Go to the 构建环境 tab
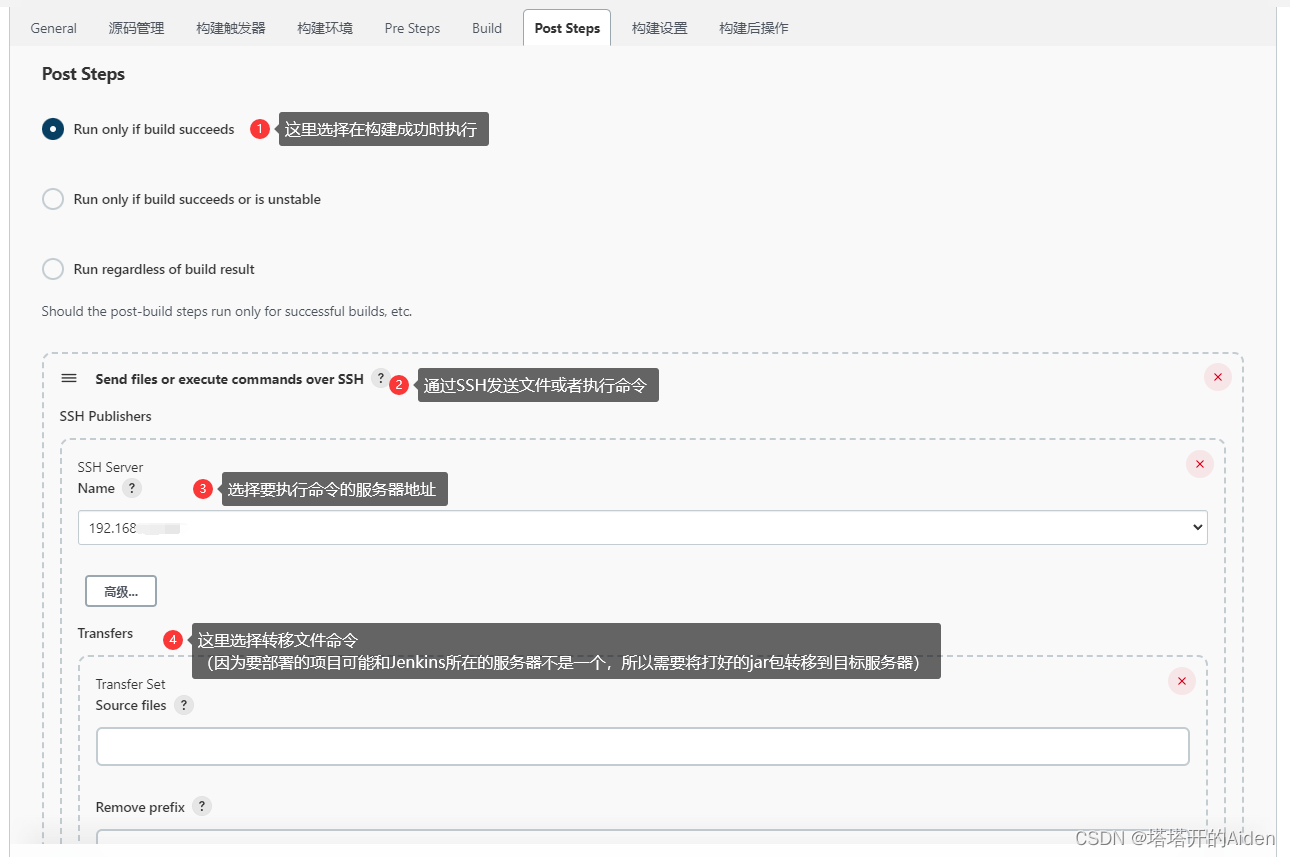 [x=325, y=28]
